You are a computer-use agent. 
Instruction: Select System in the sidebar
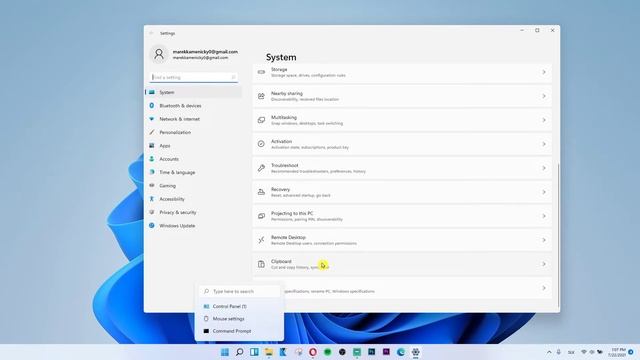point(193,92)
